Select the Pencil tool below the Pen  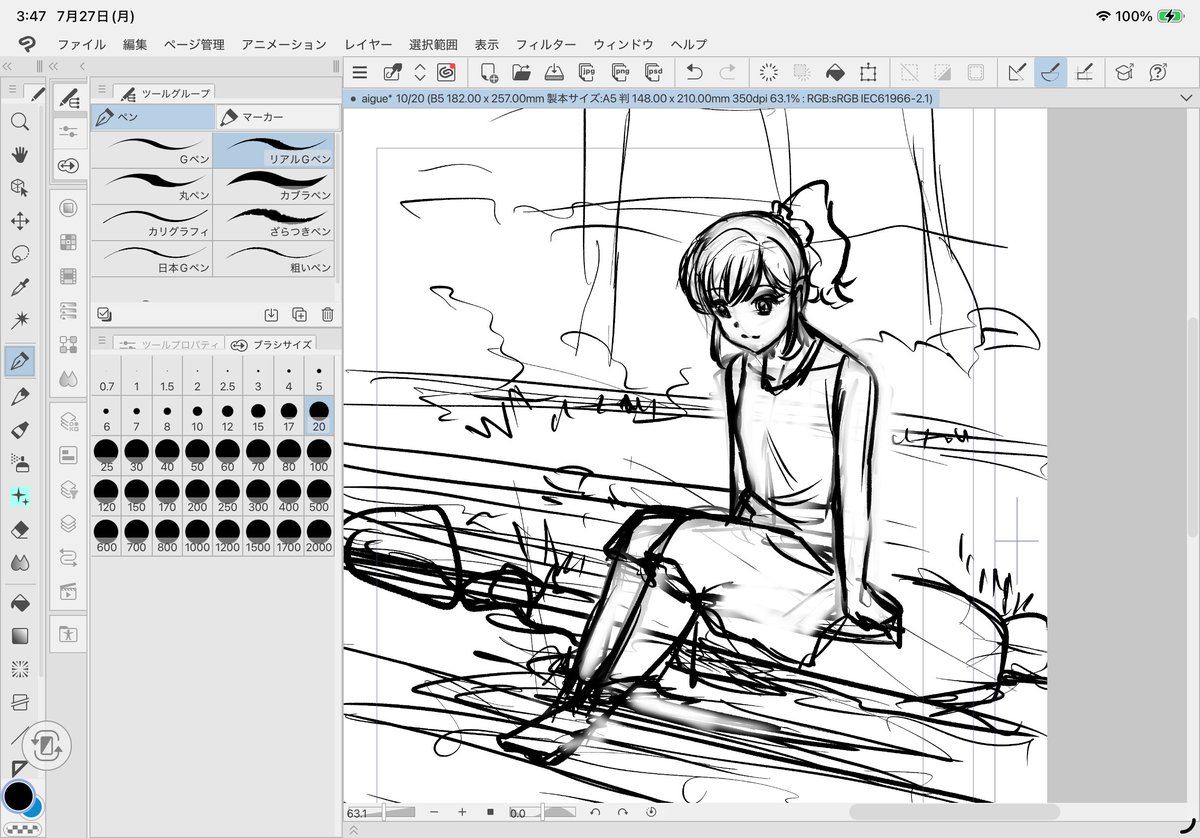click(x=19, y=396)
